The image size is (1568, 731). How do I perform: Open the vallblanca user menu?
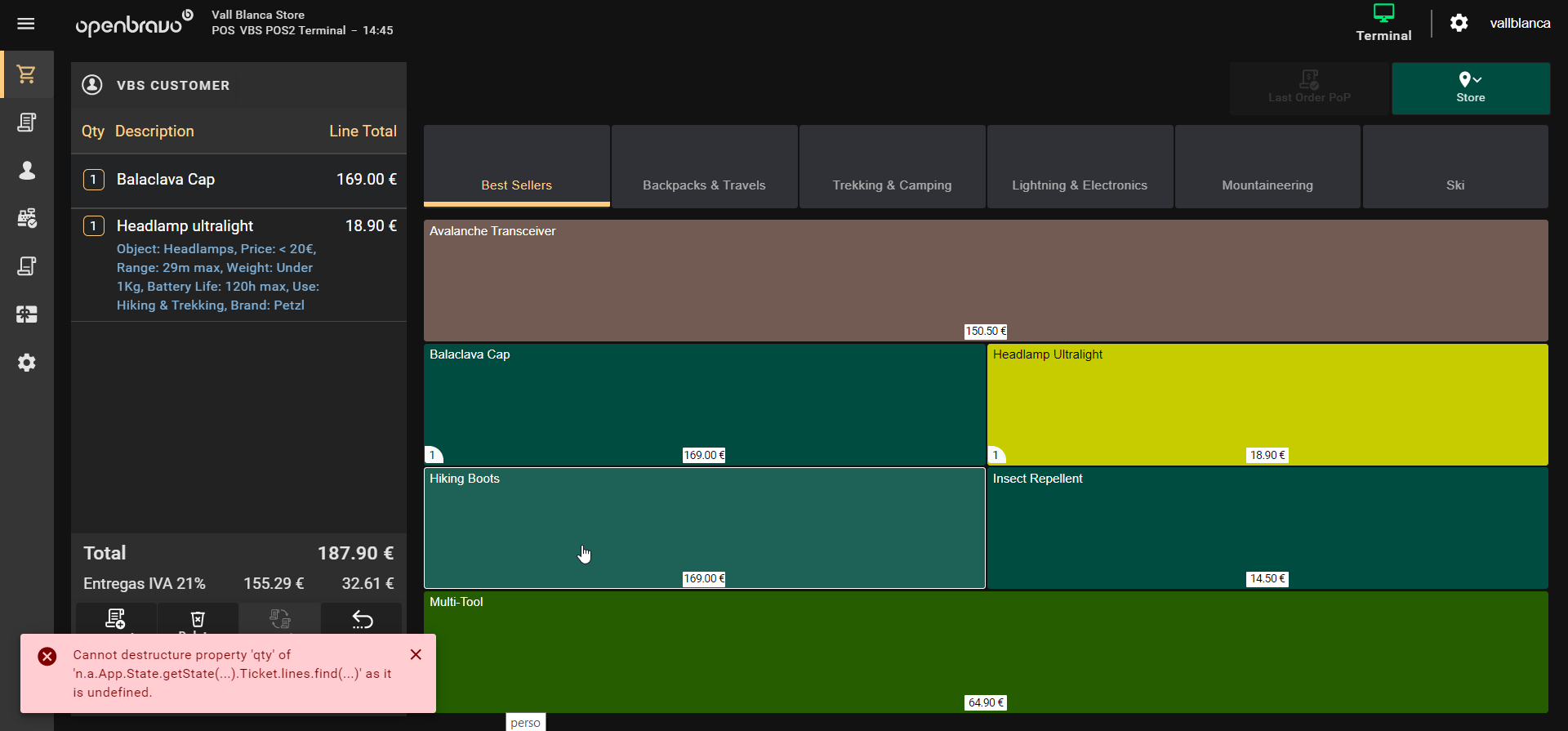pyautogui.click(x=1519, y=23)
